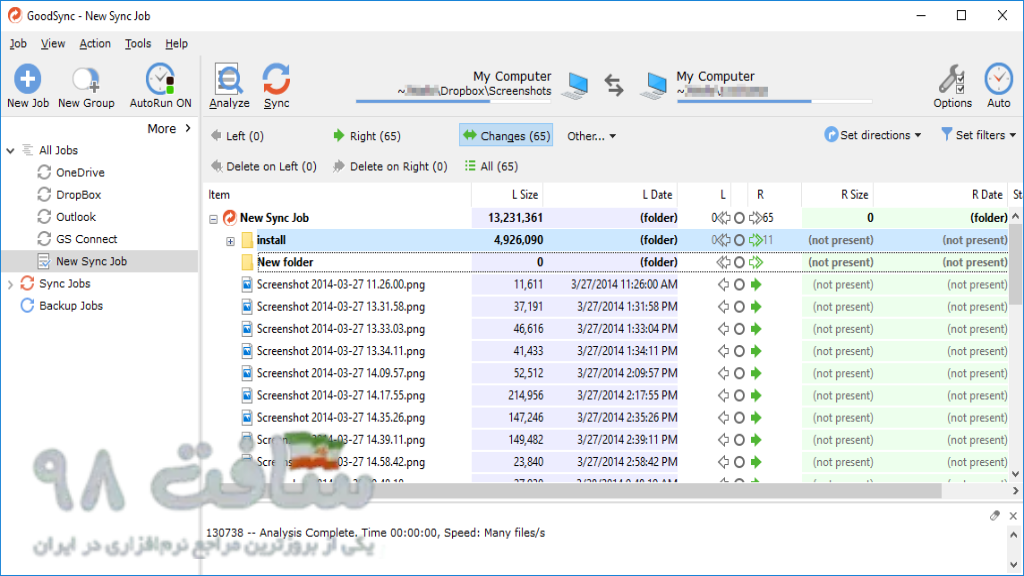The height and width of the screenshot is (576, 1024).
Task: Show All (65) items
Action: click(491, 167)
